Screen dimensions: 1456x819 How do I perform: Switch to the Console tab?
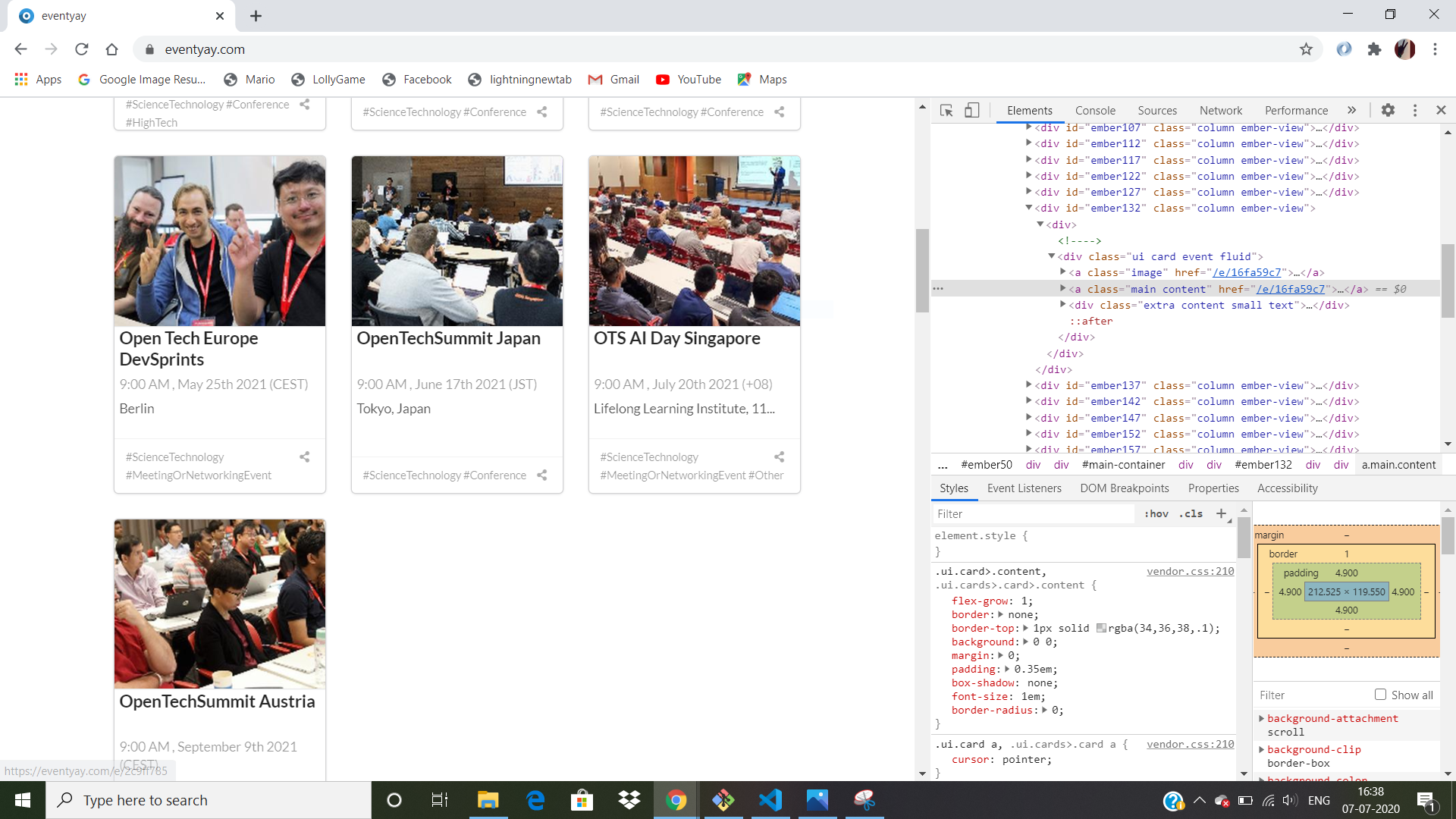point(1095,111)
